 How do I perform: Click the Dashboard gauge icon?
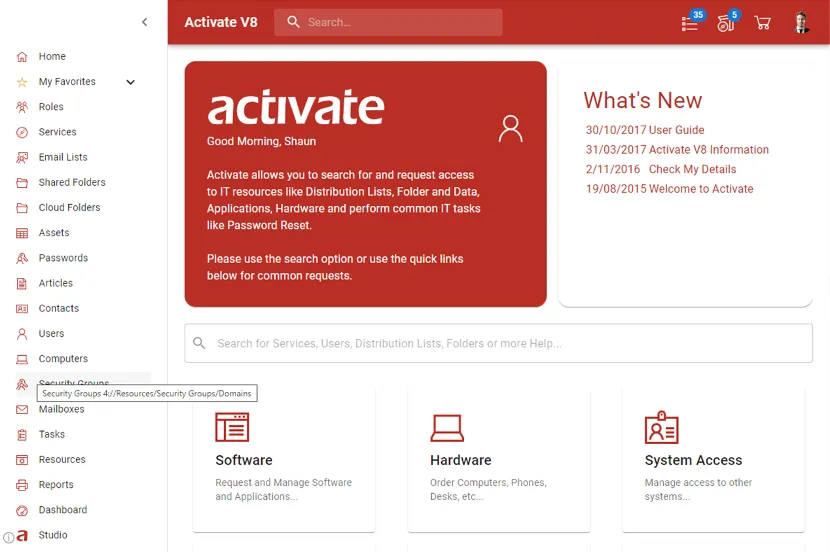(x=22, y=510)
